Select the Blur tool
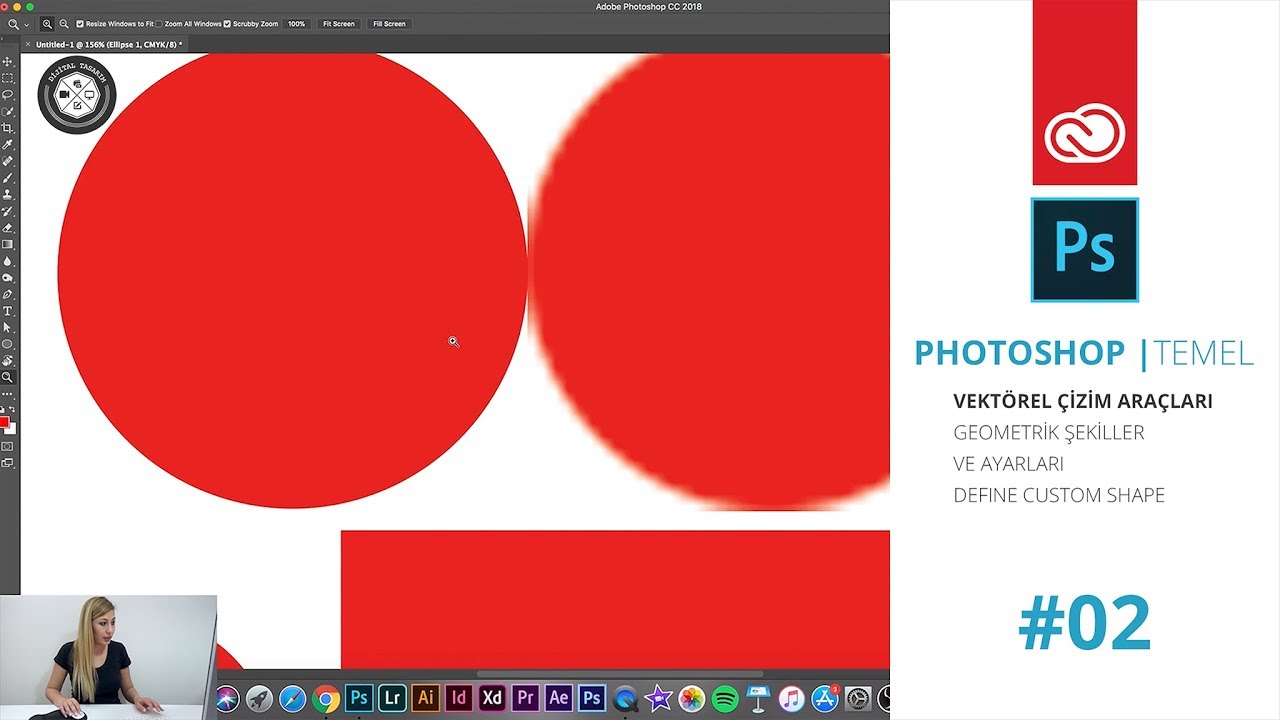This screenshot has width=1280, height=720. (8, 261)
